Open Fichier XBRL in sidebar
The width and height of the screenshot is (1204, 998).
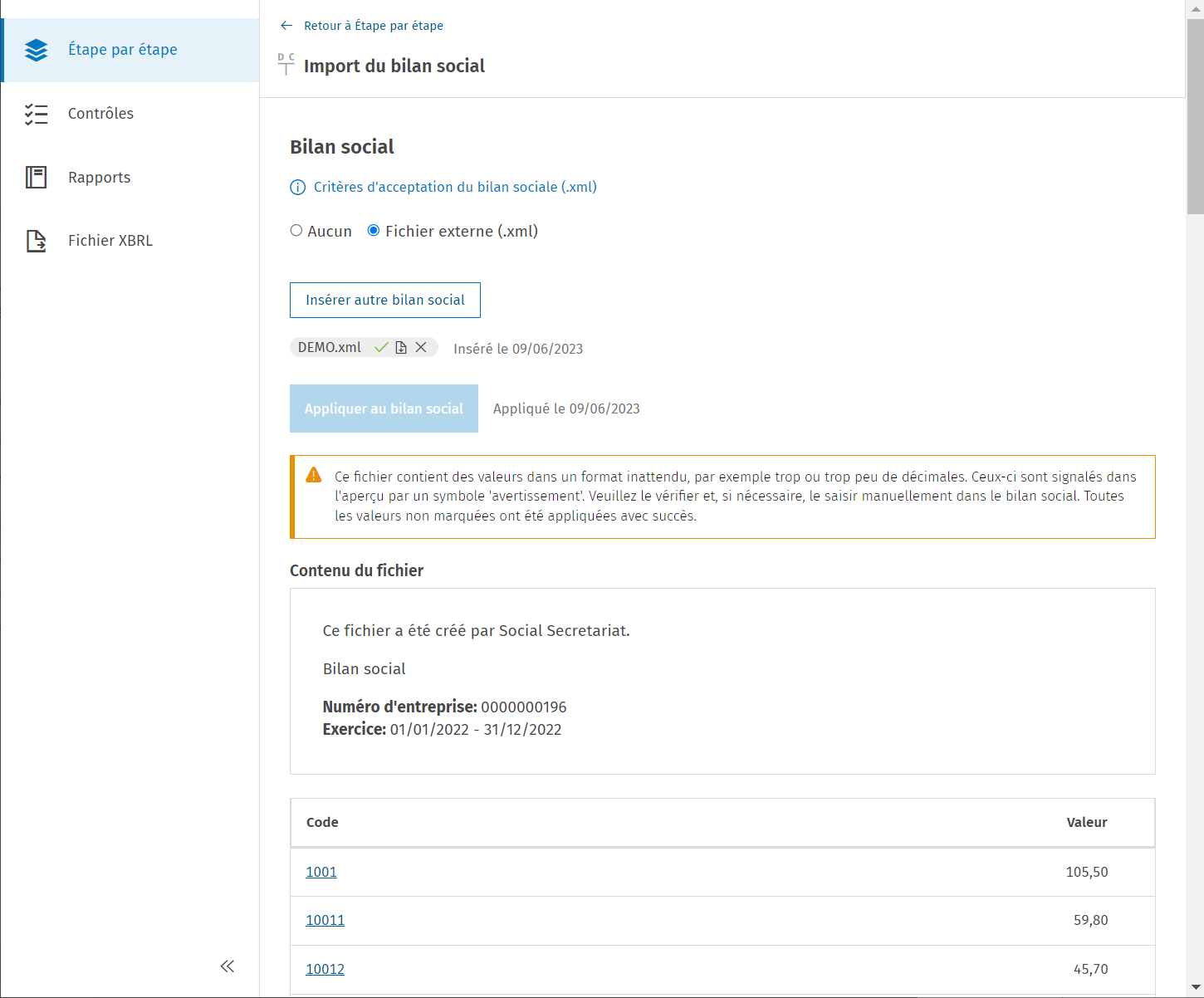130,241
